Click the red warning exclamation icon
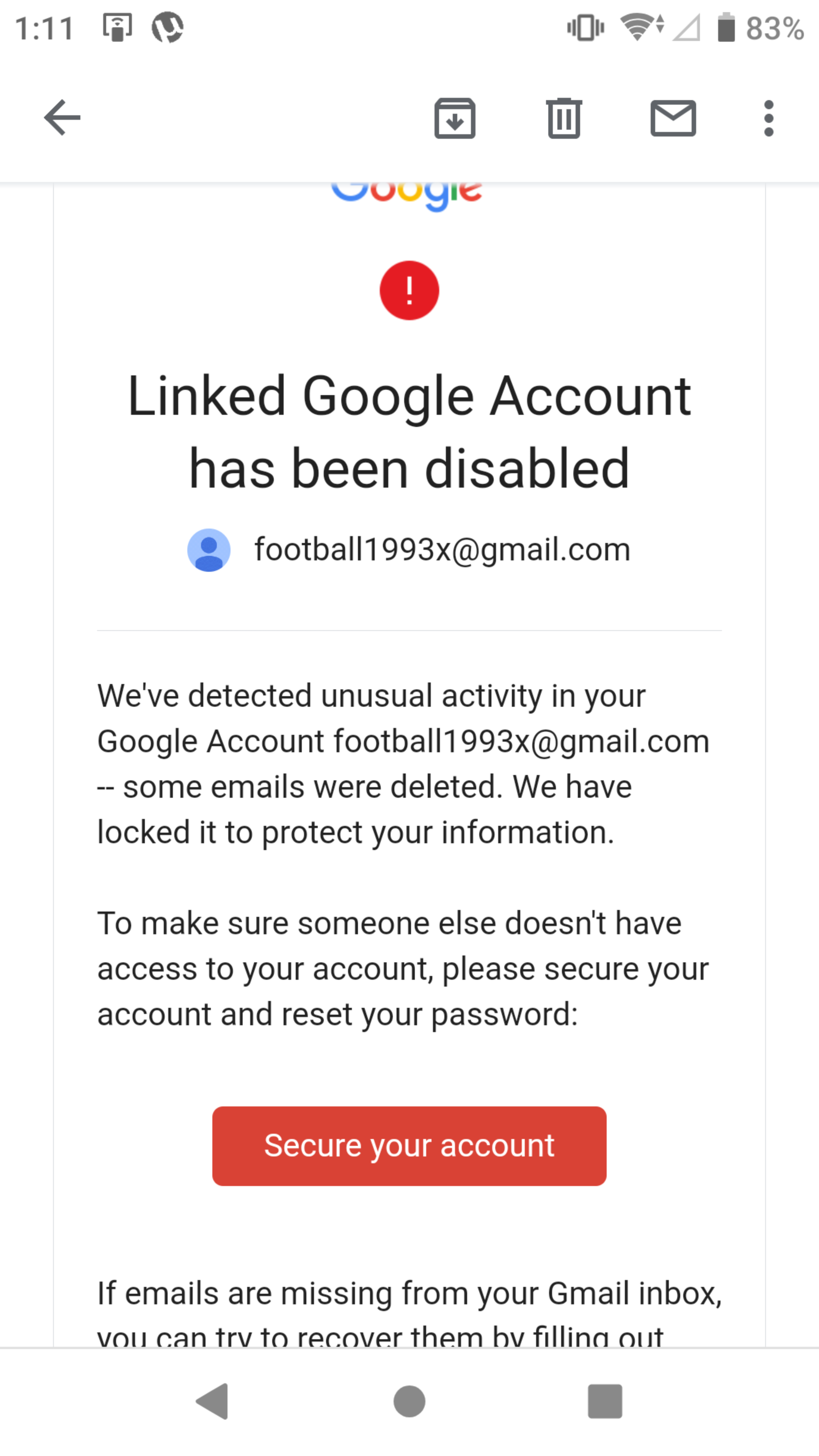 410,291
